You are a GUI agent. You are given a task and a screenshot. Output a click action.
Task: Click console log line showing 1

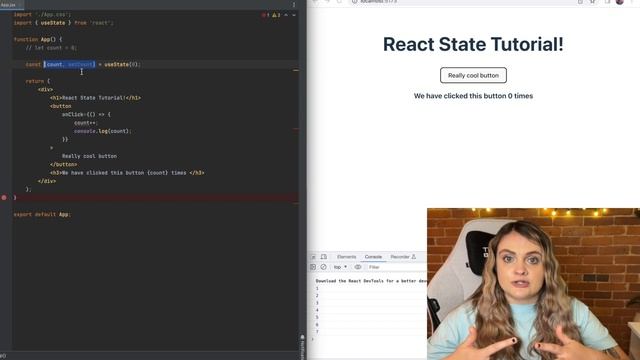point(317,288)
